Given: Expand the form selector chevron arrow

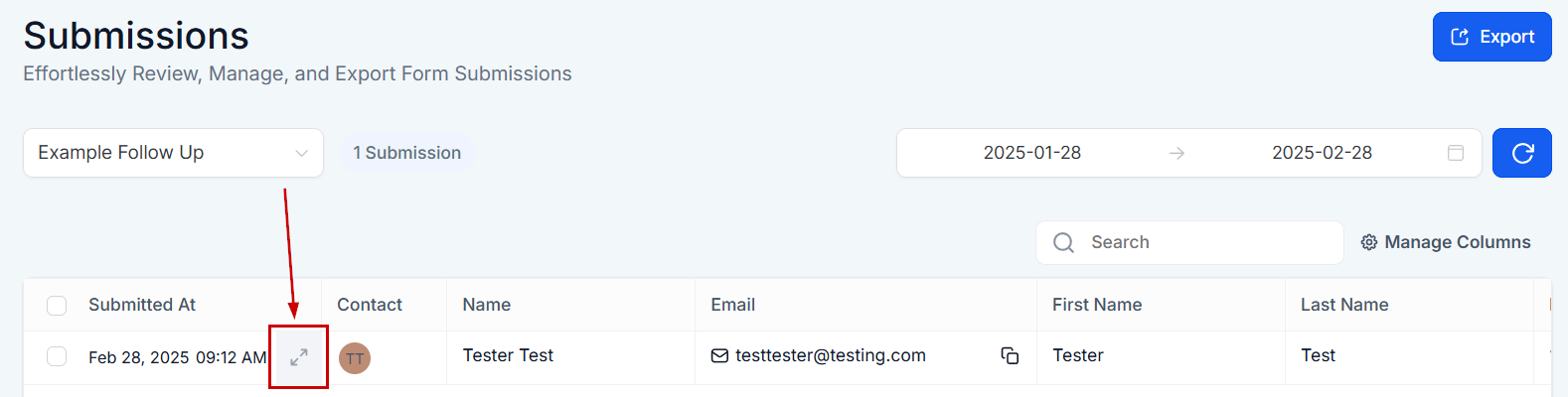Looking at the screenshot, I should pyautogui.click(x=301, y=153).
